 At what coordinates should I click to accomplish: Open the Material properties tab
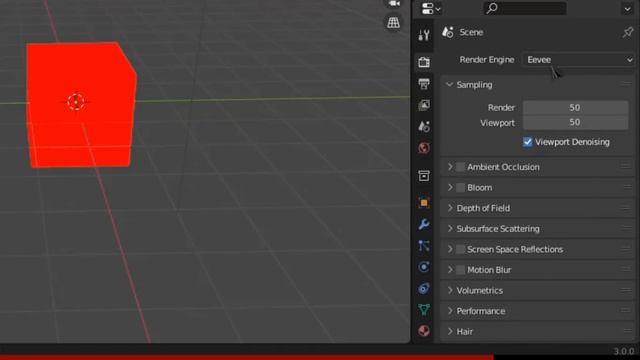point(424,331)
